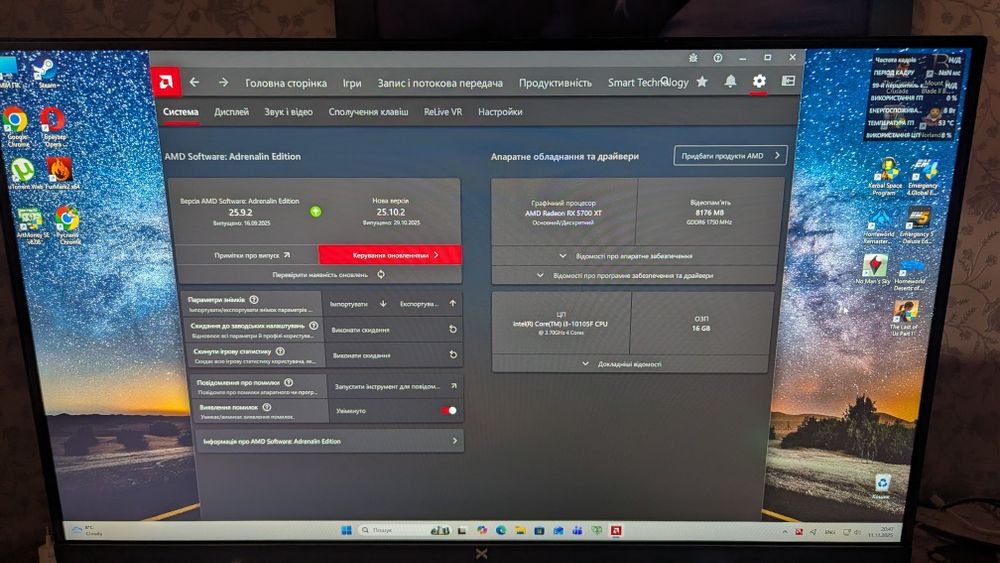Click the settings gear icon

tap(759, 81)
